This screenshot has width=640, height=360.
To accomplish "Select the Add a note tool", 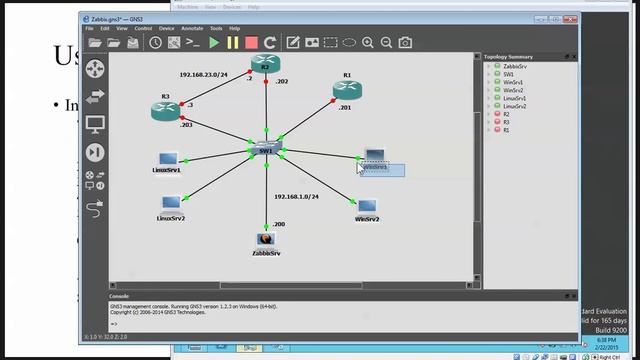I will [x=293, y=42].
